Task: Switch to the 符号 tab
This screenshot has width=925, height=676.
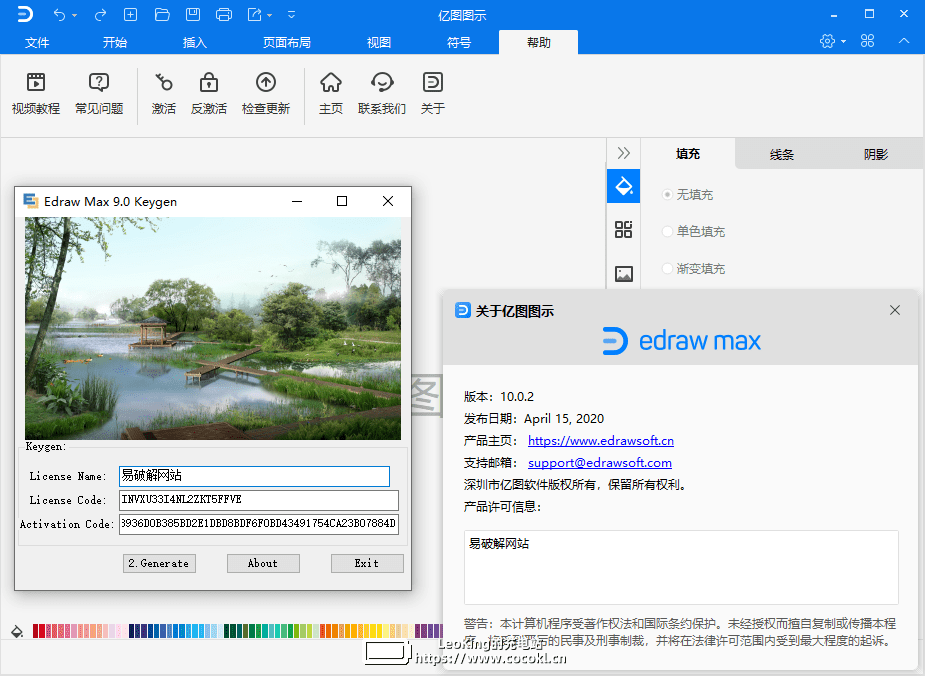Action: tap(459, 42)
